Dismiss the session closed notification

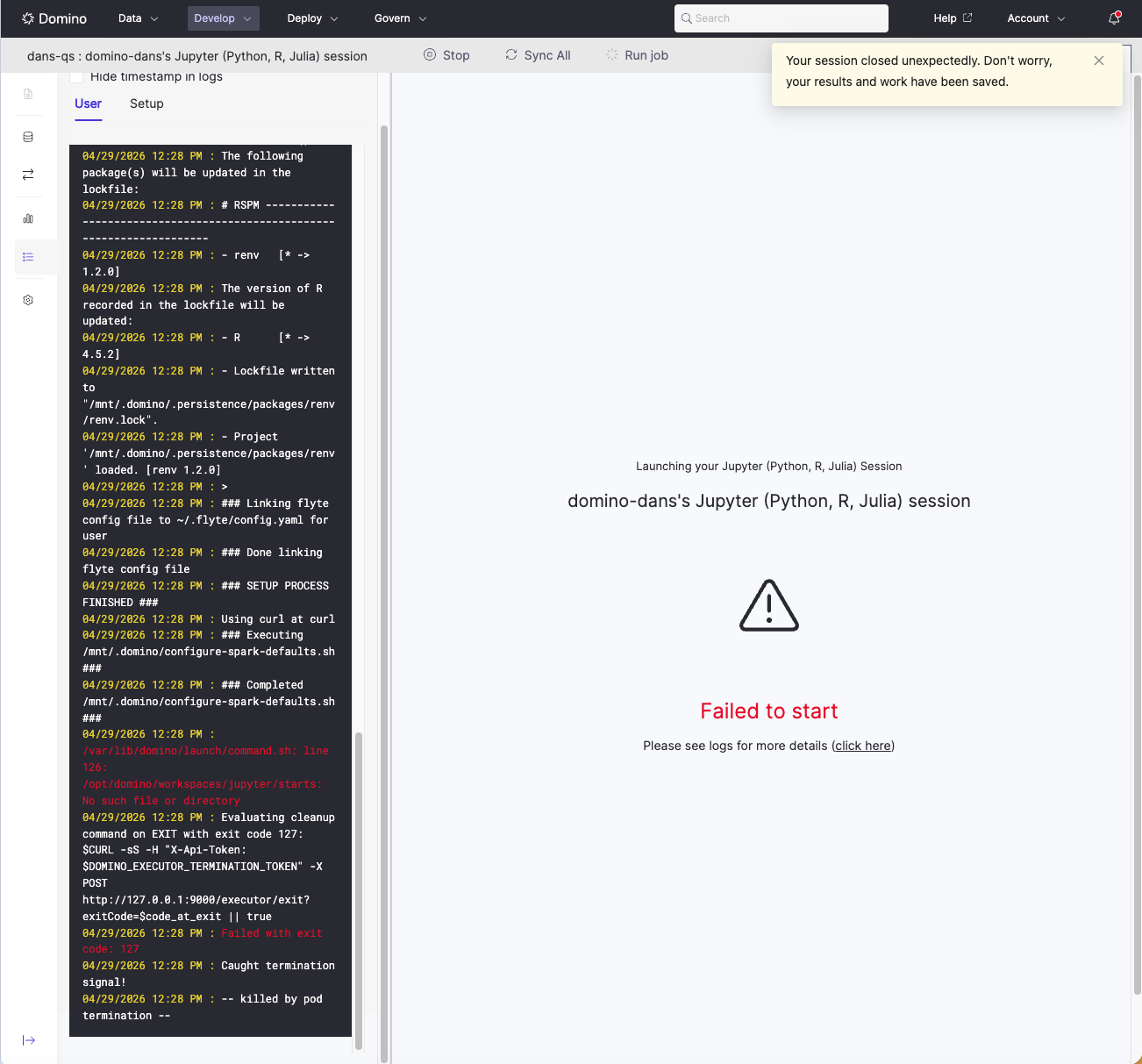pyautogui.click(x=1099, y=61)
